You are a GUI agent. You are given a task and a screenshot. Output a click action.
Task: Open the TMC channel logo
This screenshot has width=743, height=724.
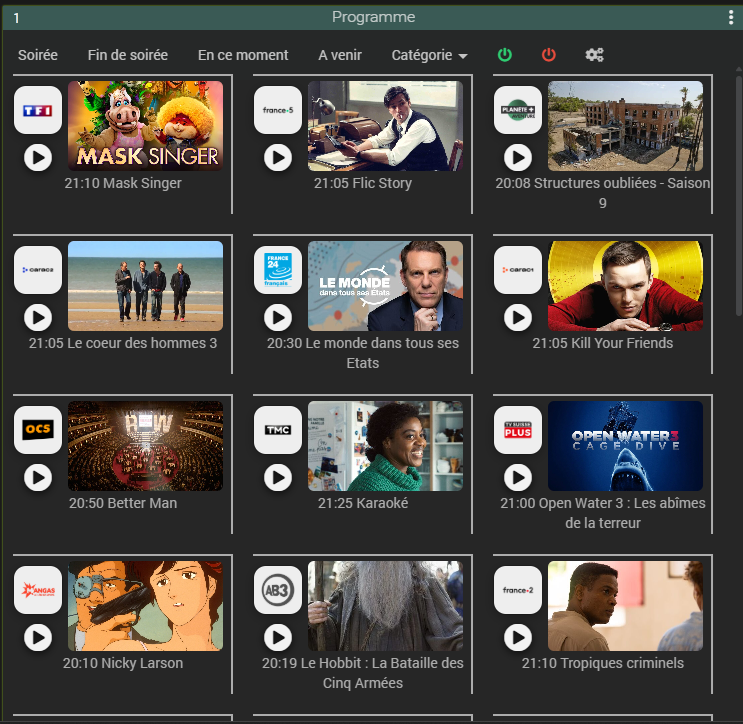pyautogui.click(x=278, y=430)
